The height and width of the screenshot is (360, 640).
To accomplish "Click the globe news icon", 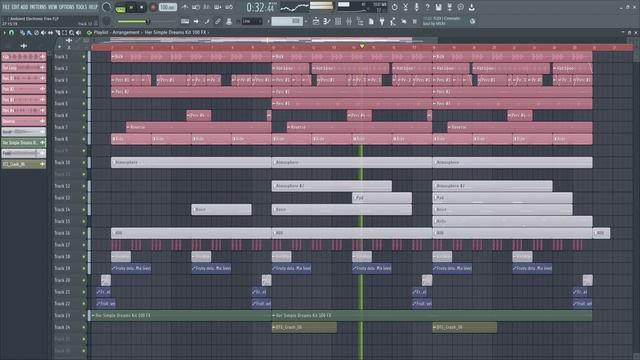I will click(x=472, y=21).
